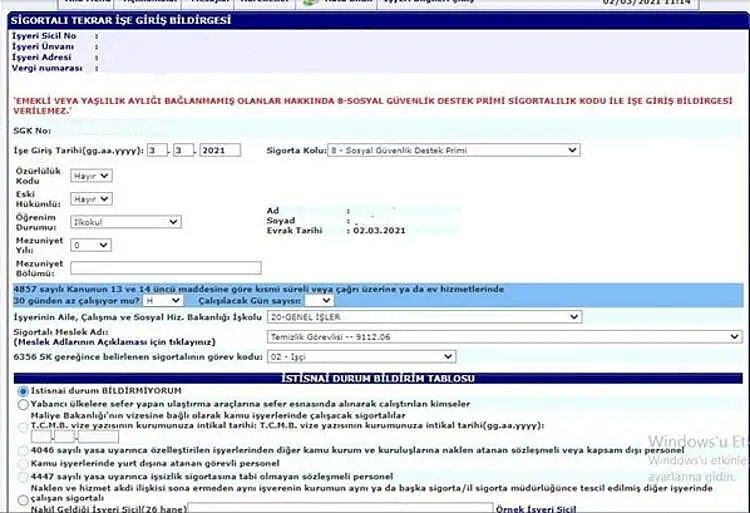Click the T.C.M.B. vize date day field
The height and width of the screenshot is (513, 750).
click(x=41, y=437)
